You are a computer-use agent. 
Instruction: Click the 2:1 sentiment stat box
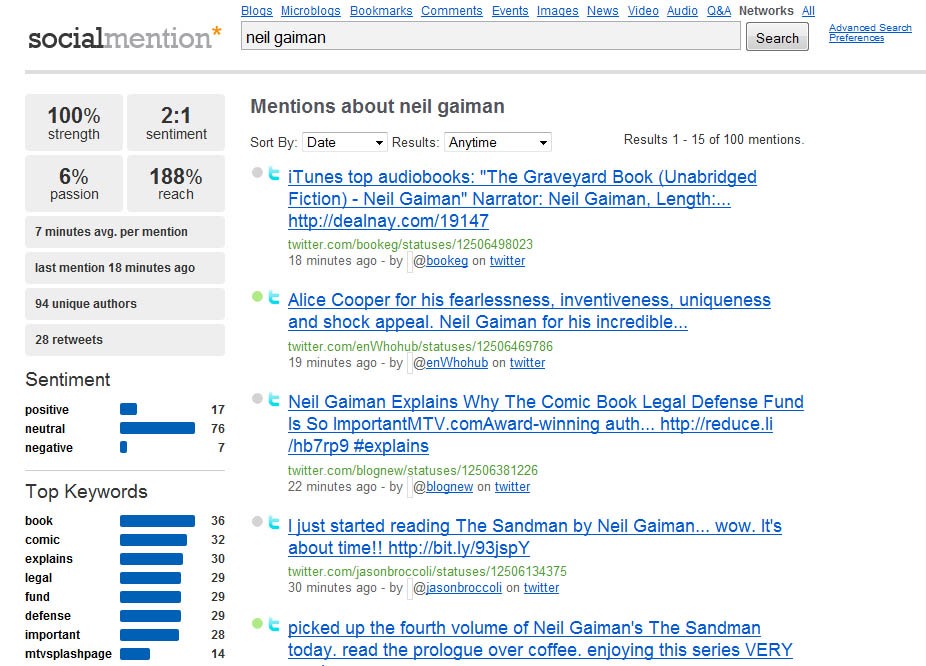tap(176, 122)
